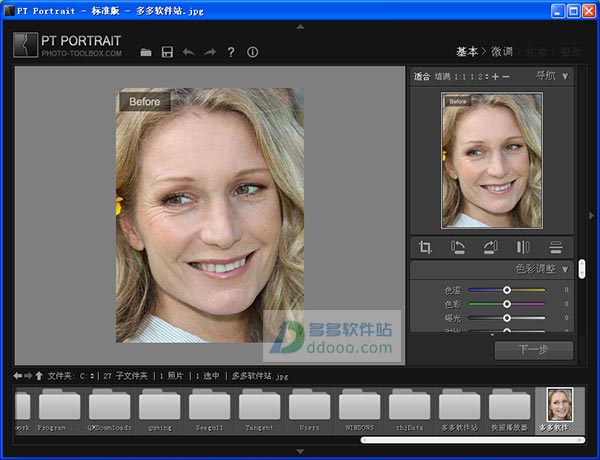Collapse the right side panel arrow
Viewport: 600px width, 460px height.
point(591,215)
